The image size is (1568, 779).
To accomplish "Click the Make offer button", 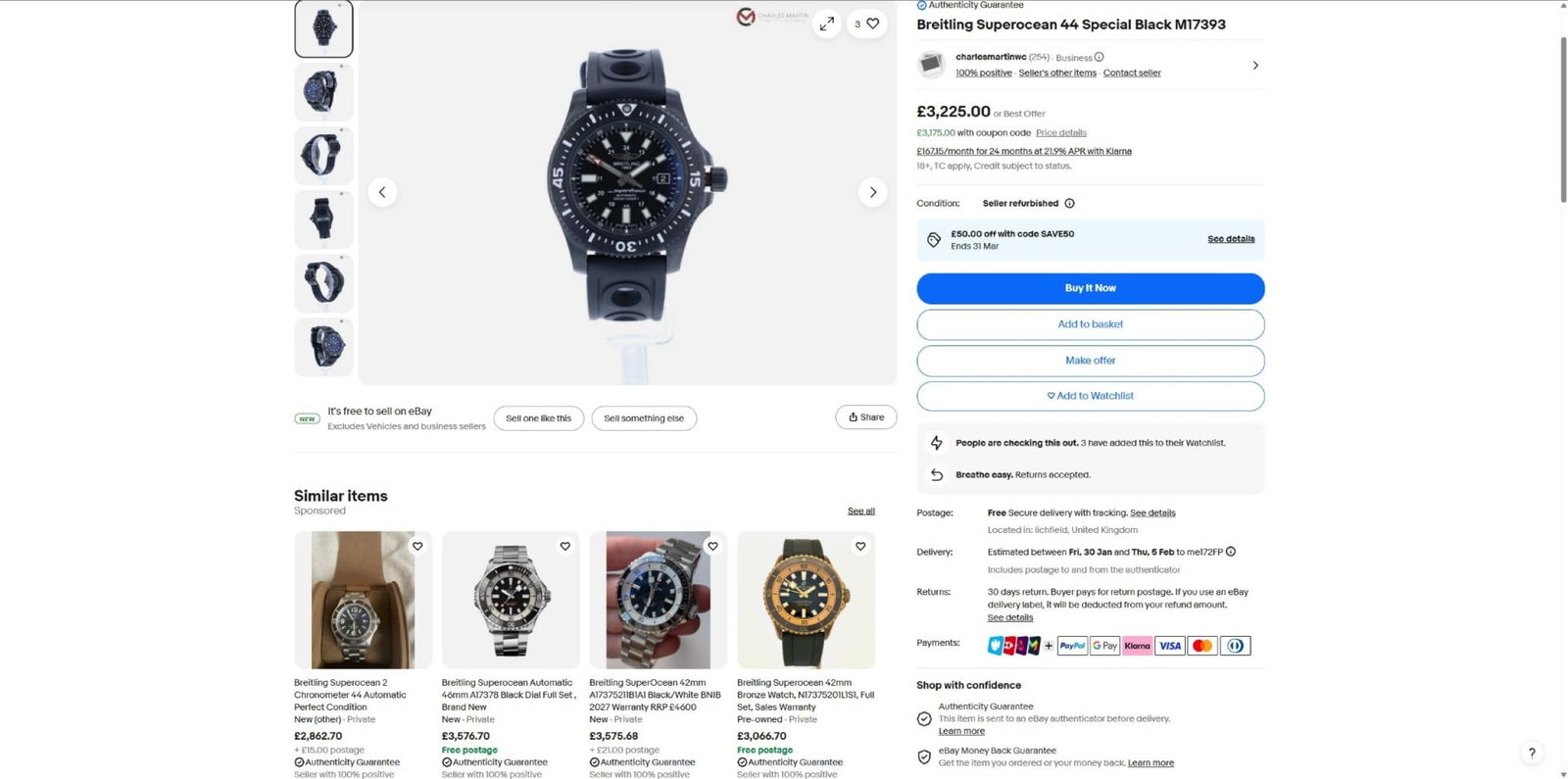I will (1090, 361).
